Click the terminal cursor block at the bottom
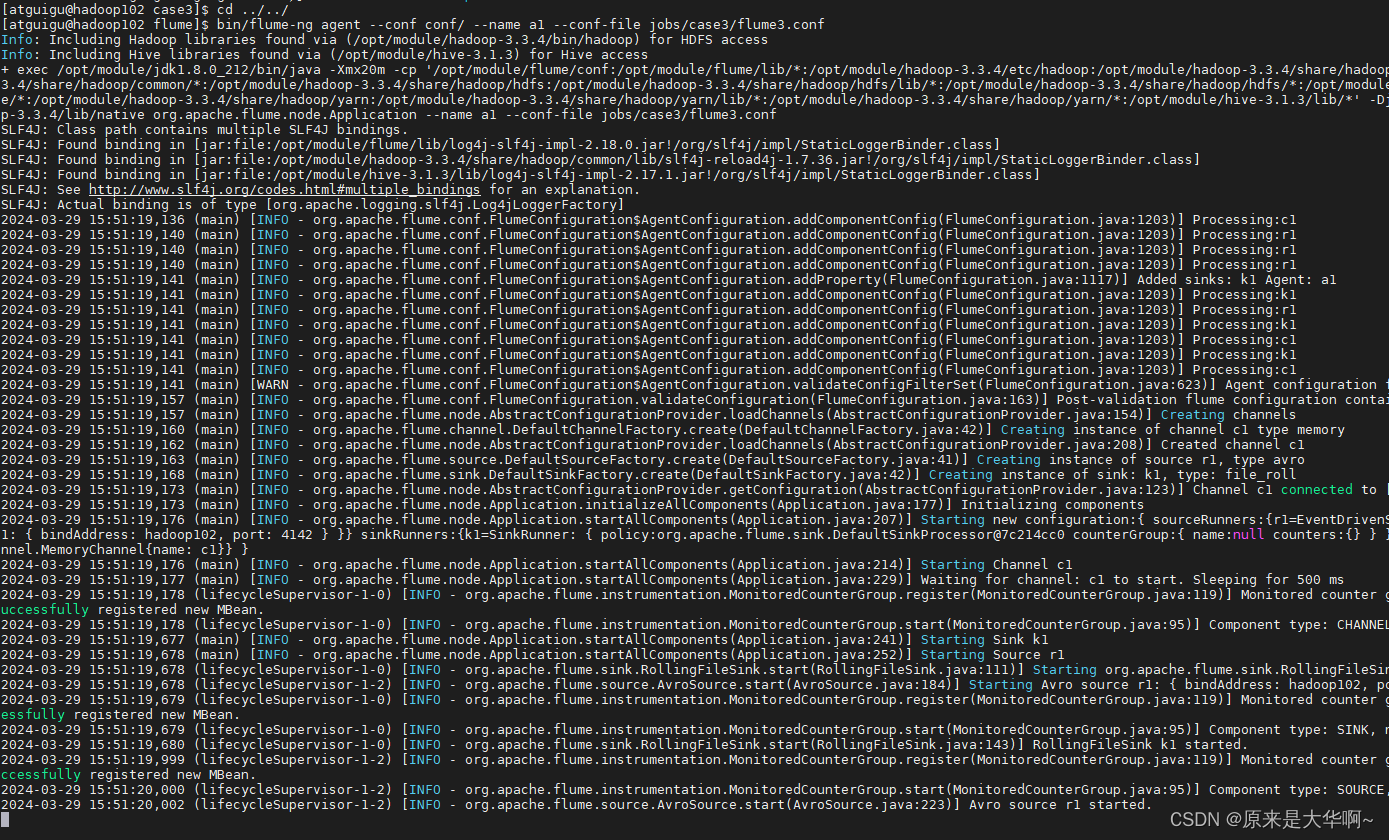Viewport: 1389px width, 840px height. coord(5,820)
